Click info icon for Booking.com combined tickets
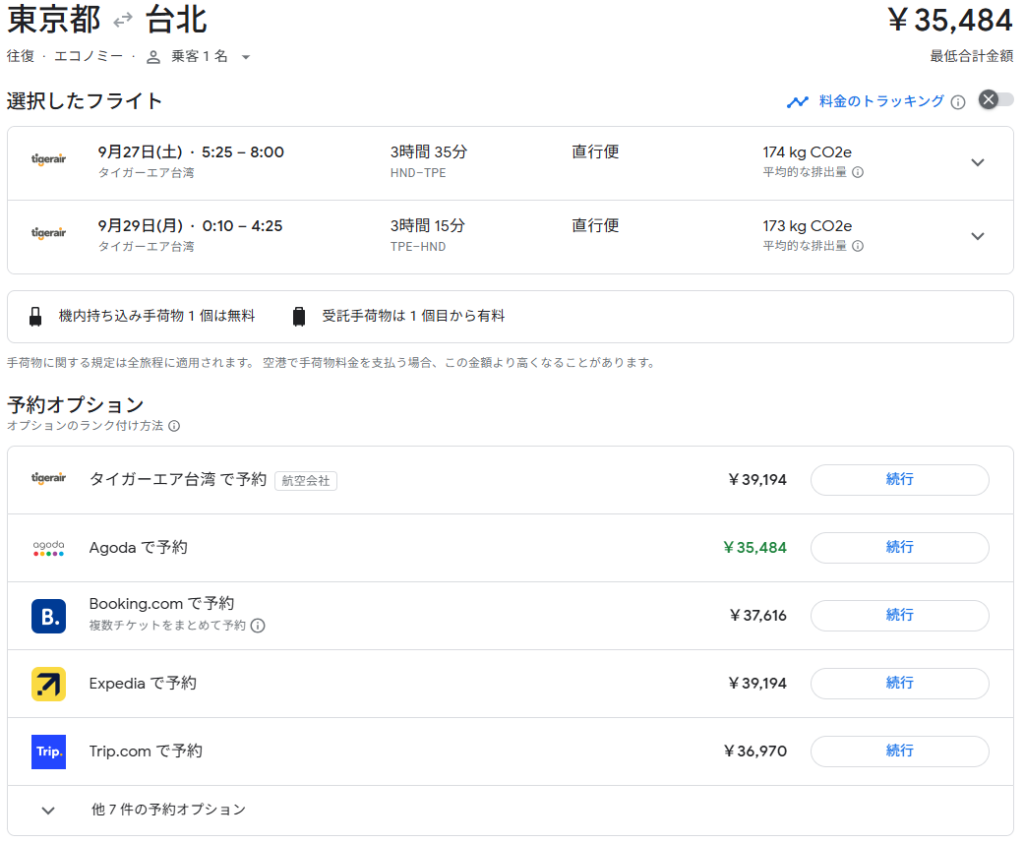Image resolution: width=1024 pixels, height=842 pixels. tap(258, 626)
